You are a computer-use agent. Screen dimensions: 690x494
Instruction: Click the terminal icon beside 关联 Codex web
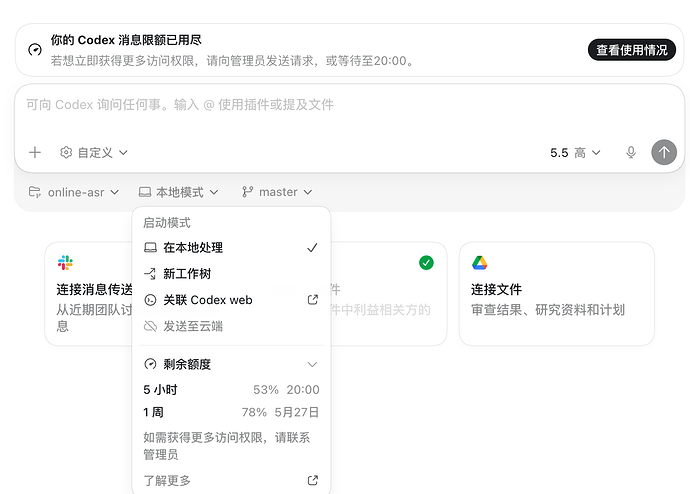(x=150, y=300)
